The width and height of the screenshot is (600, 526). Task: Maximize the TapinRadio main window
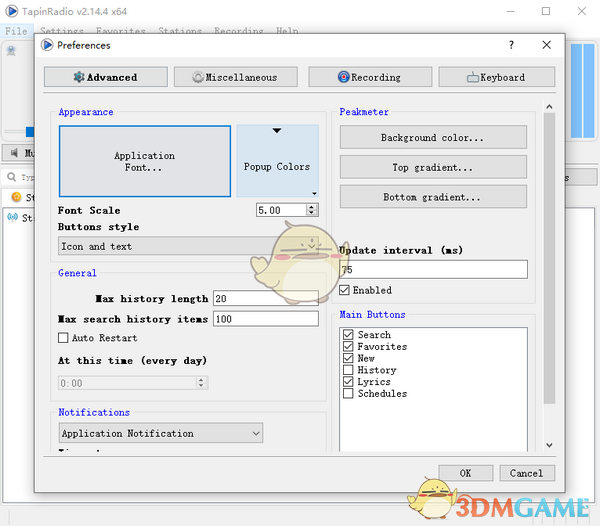[x=546, y=11]
